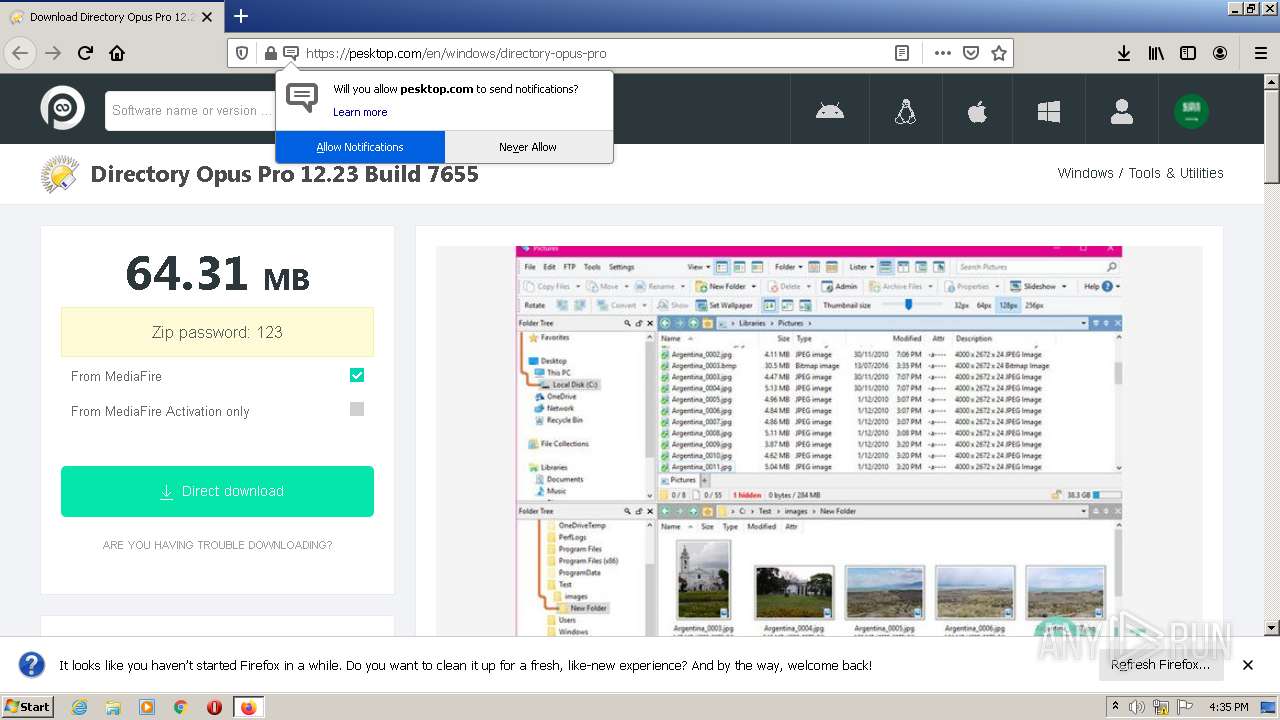Click the site padlock icon
Screen dimensions: 1280x720
pyautogui.click(x=270, y=53)
